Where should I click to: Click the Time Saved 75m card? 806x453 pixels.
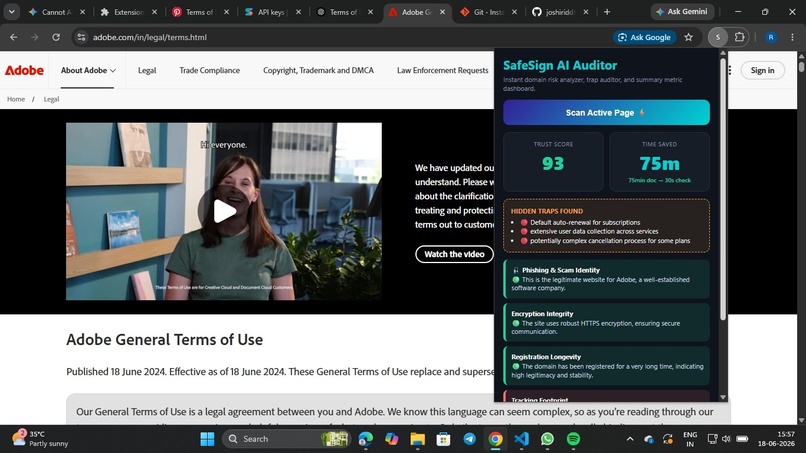point(659,161)
